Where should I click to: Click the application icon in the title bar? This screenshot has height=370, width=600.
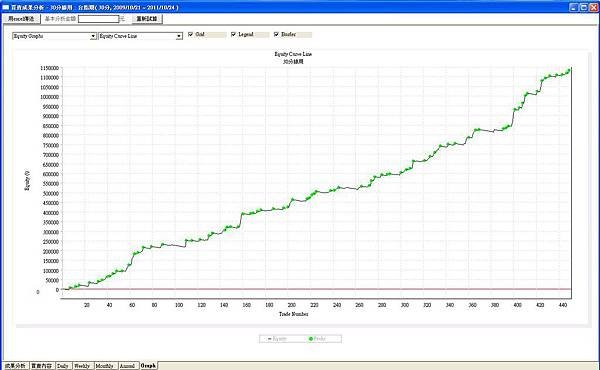coord(6,7)
